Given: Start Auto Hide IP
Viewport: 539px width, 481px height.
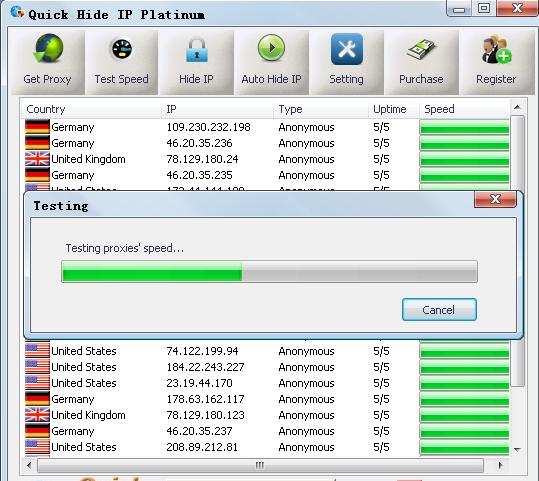Looking at the screenshot, I should (x=272, y=62).
